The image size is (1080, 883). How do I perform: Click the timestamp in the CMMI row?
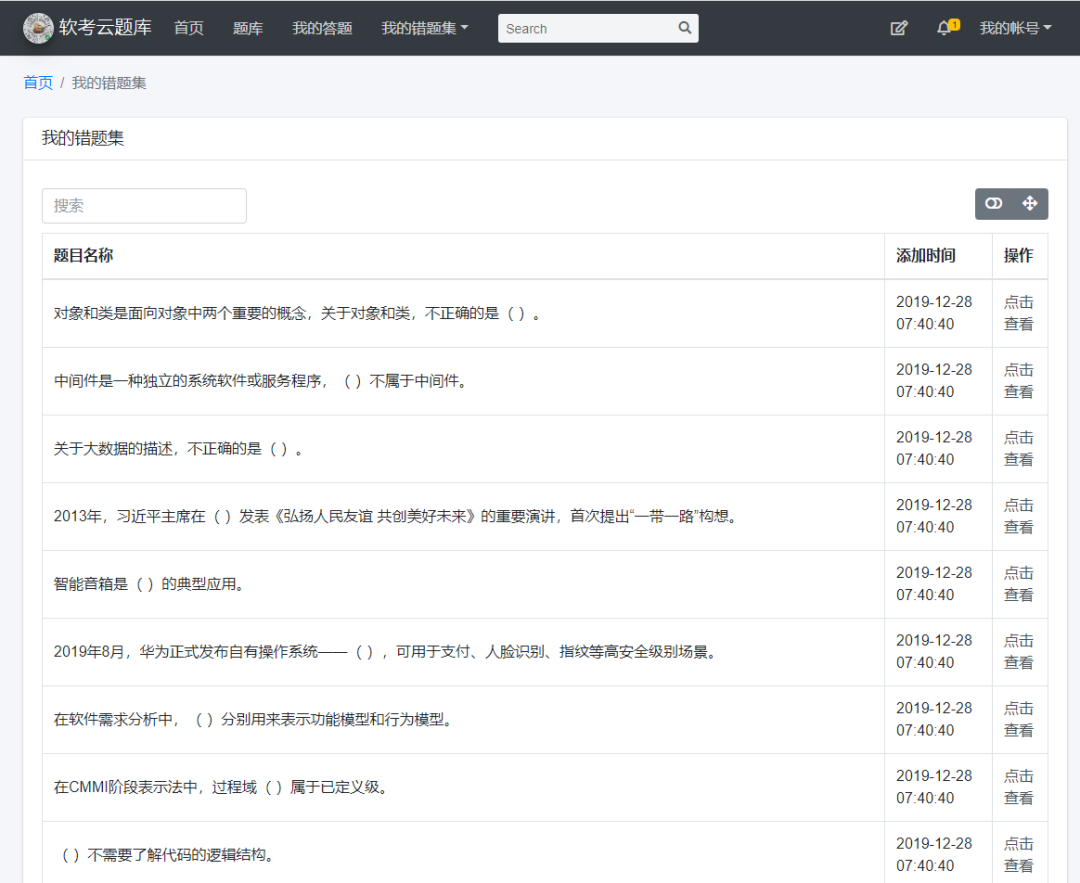point(934,787)
